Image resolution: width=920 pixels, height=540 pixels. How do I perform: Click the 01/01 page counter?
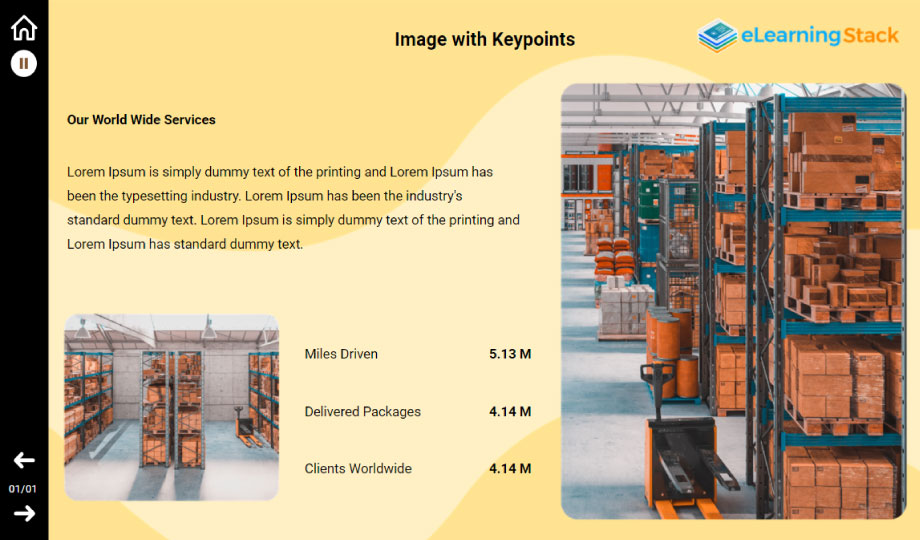tap(23, 489)
